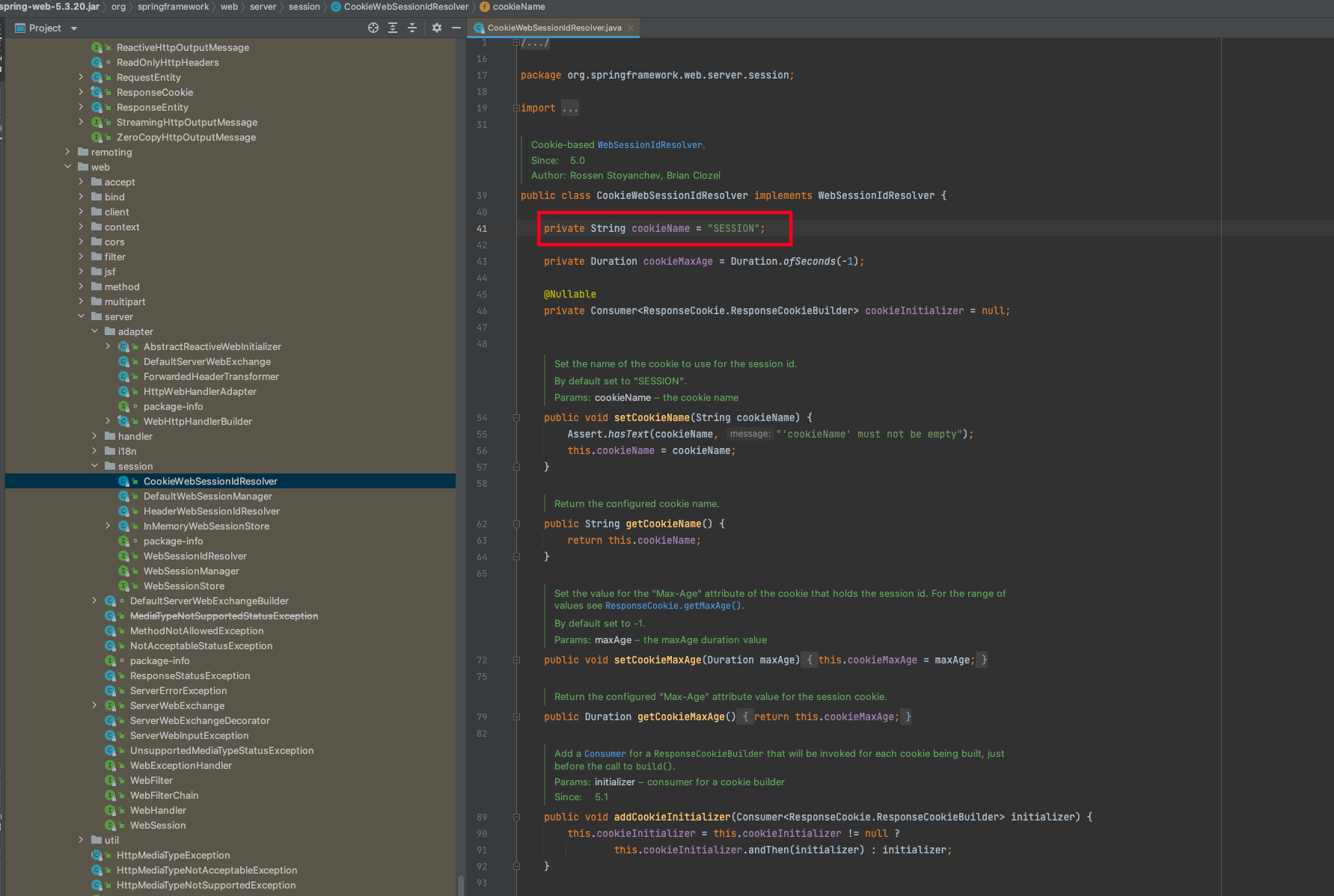Select ServerWebInputException in project tree
The height and width of the screenshot is (896, 1334).
click(189, 735)
